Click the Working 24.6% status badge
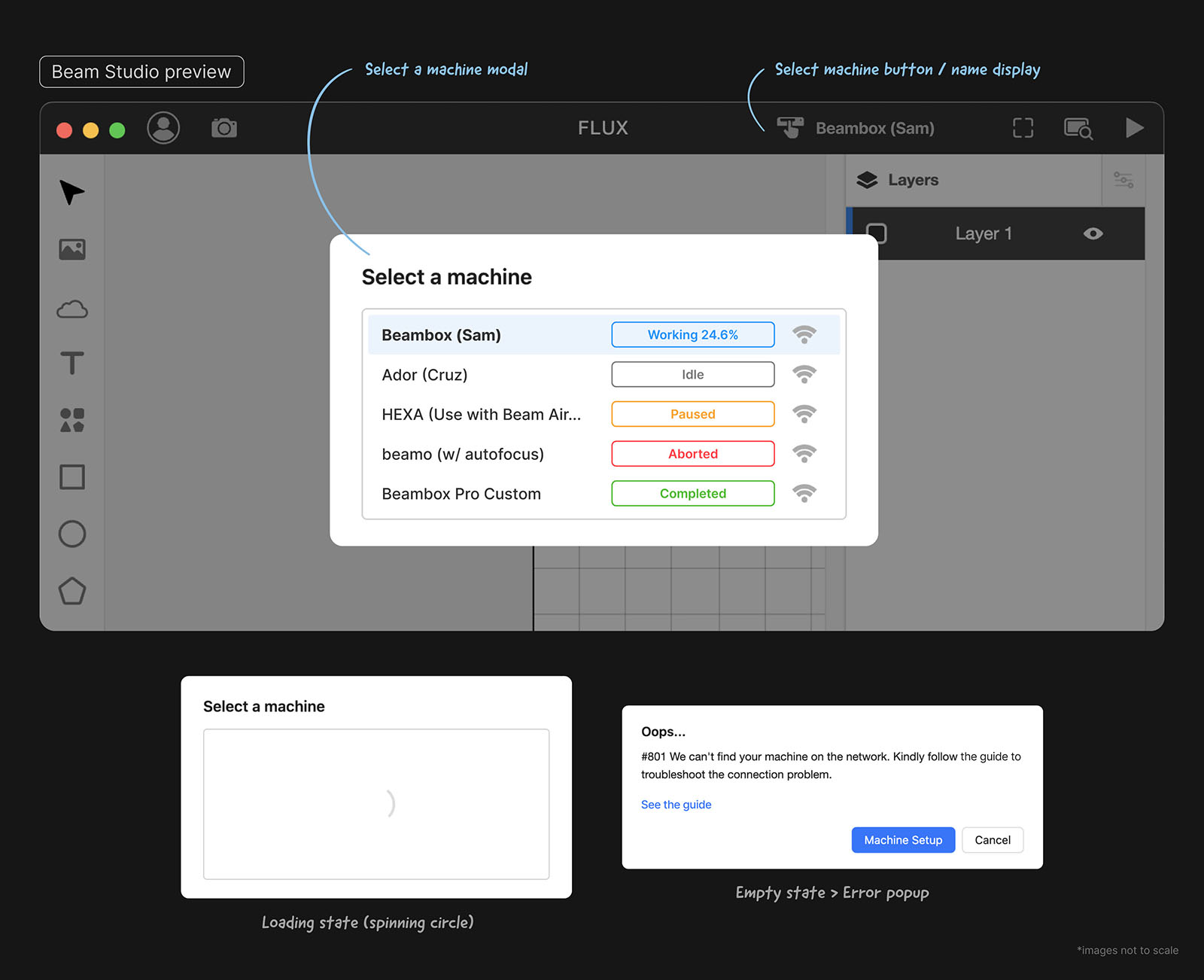 tap(693, 335)
